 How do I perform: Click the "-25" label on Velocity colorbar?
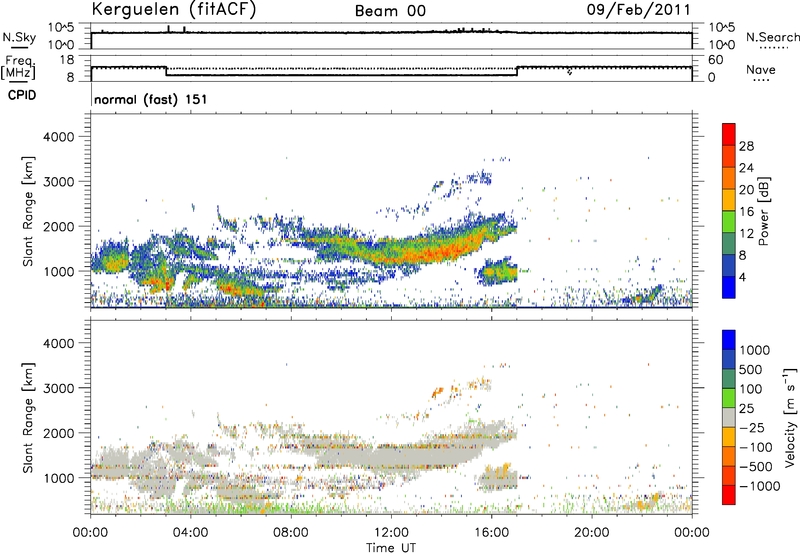click(752, 428)
